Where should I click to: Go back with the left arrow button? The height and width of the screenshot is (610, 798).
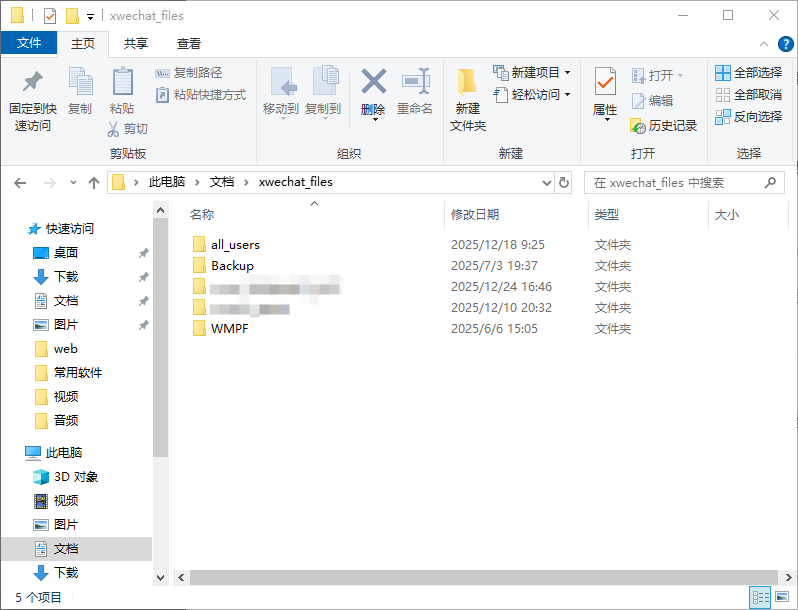[x=20, y=183]
